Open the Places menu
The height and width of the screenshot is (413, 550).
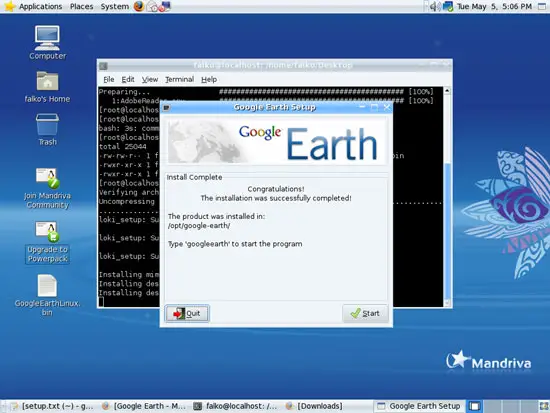(x=81, y=6)
